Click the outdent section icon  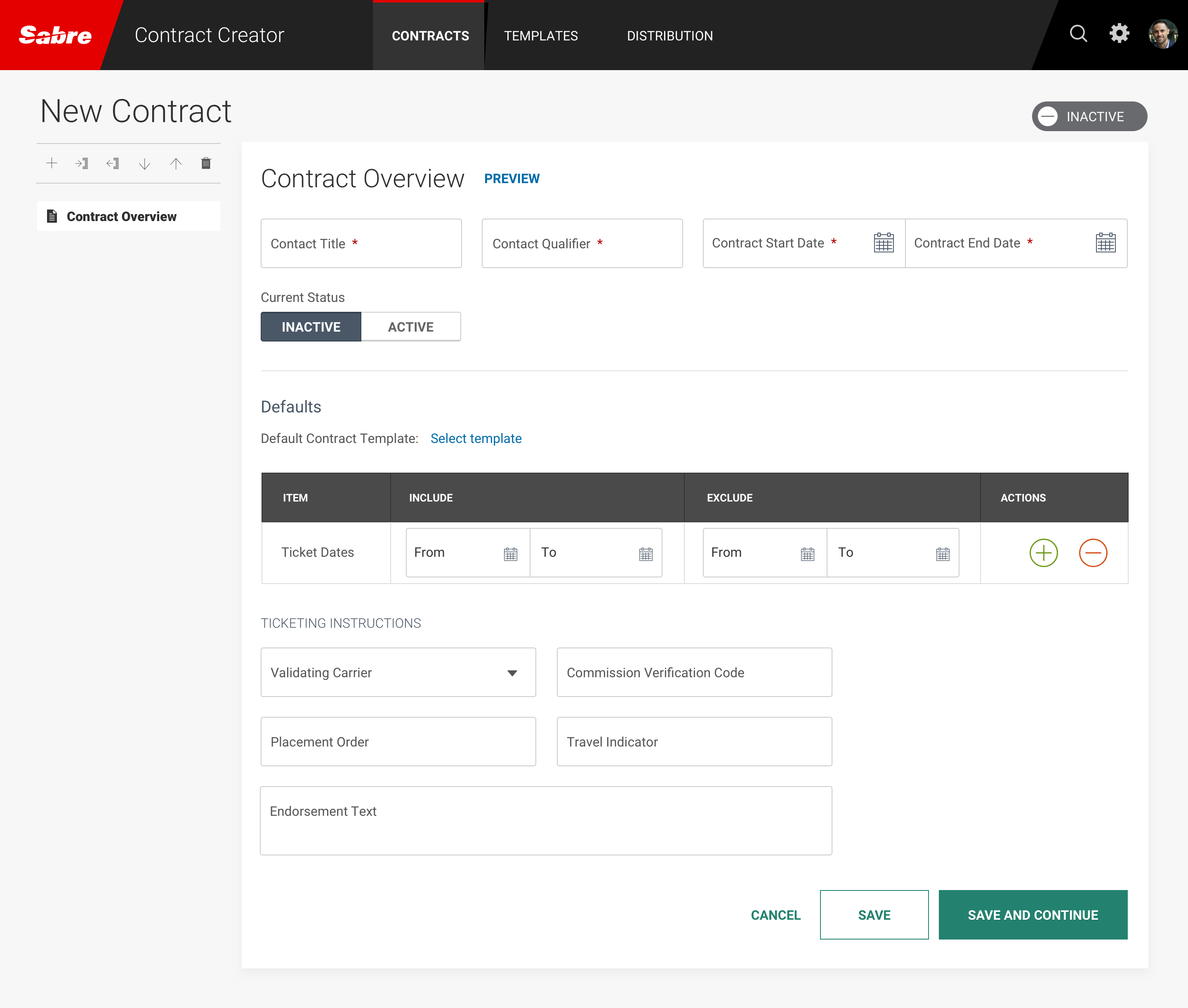[x=113, y=163]
